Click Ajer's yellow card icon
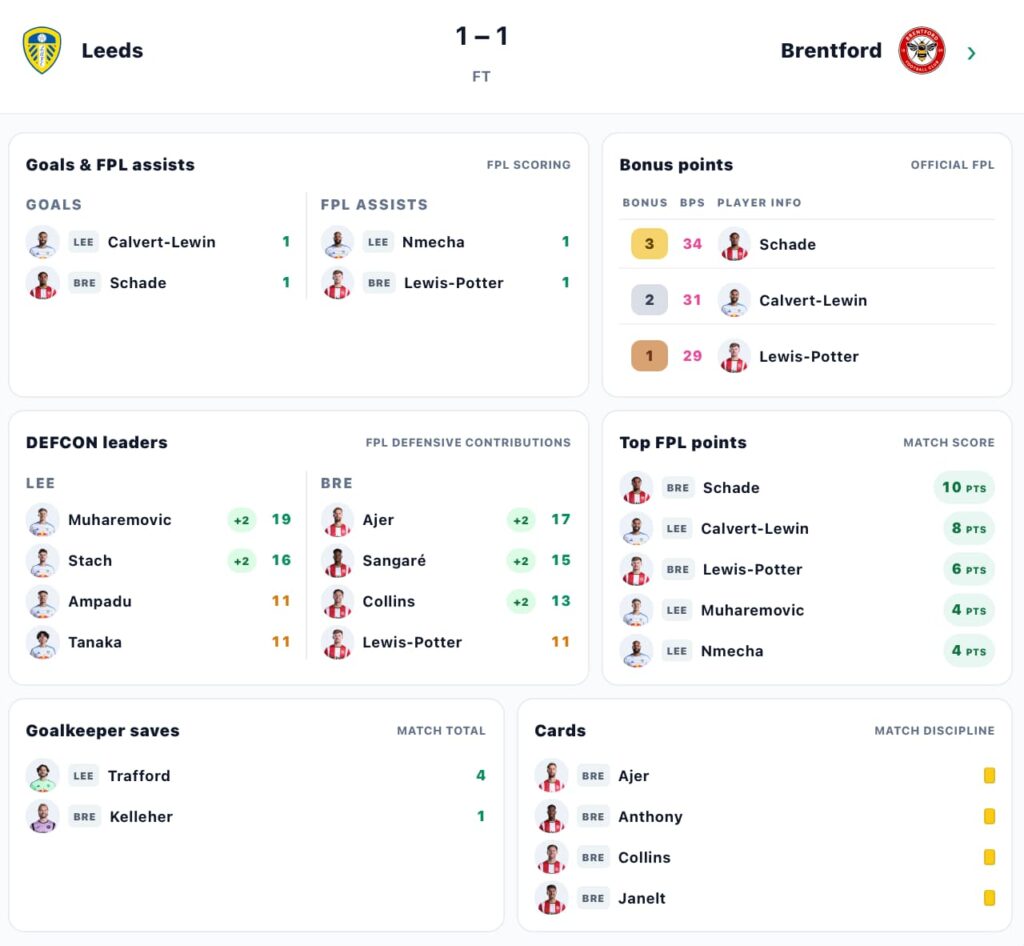 click(989, 776)
